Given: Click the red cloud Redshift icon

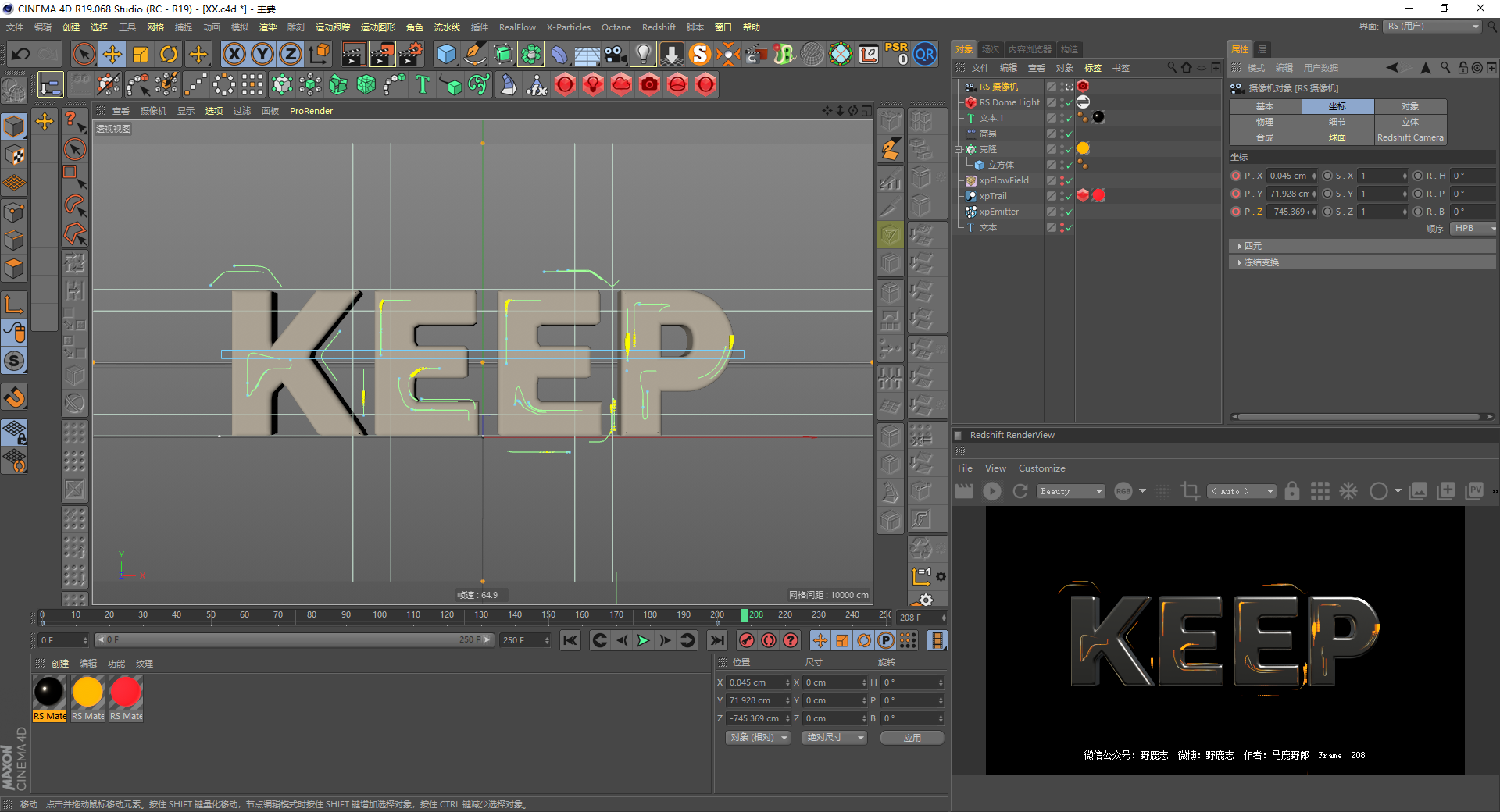Looking at the screenshot, I should [x=621, y=84].
